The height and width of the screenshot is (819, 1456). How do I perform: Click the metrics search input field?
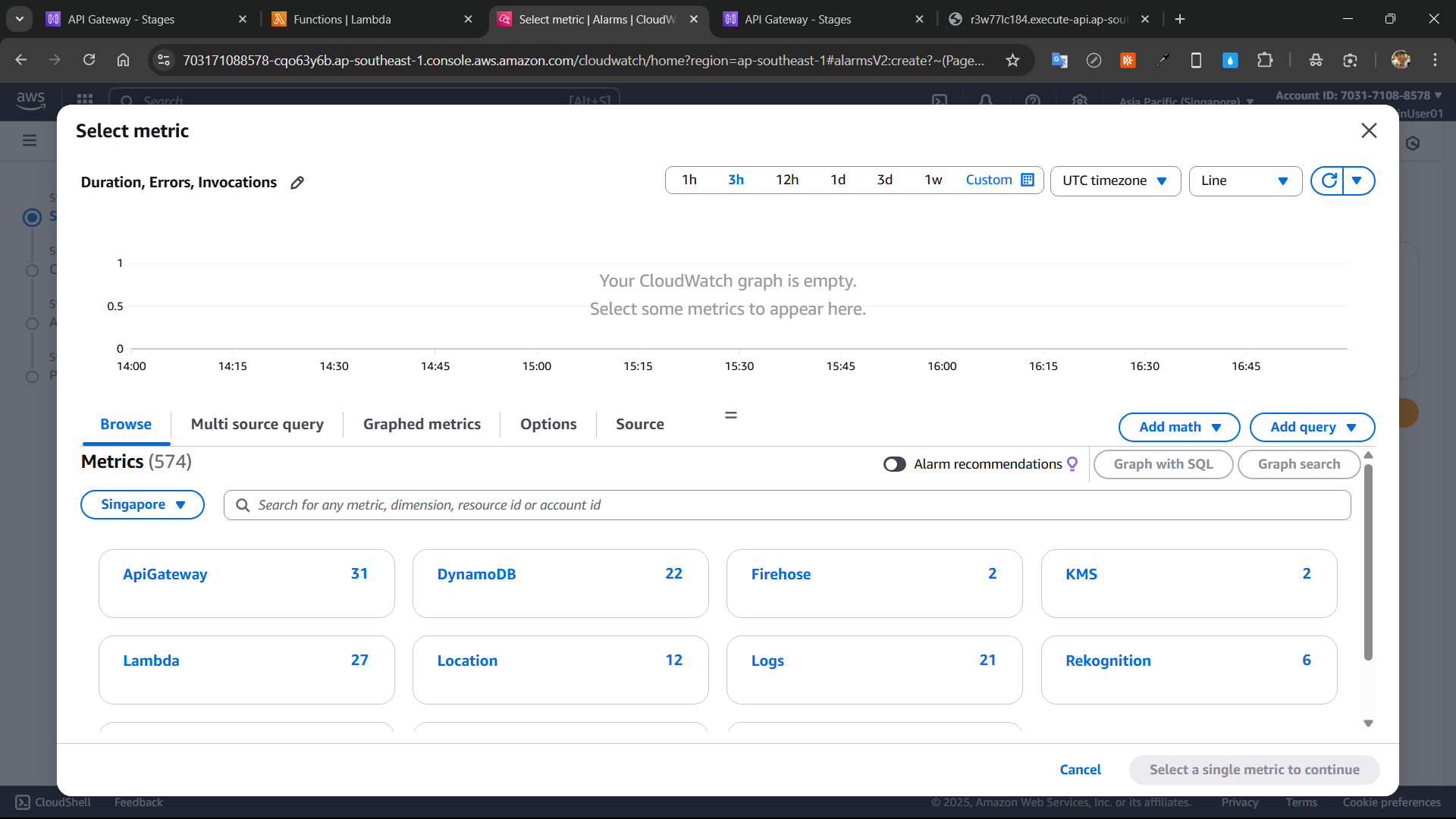[787, 505]
